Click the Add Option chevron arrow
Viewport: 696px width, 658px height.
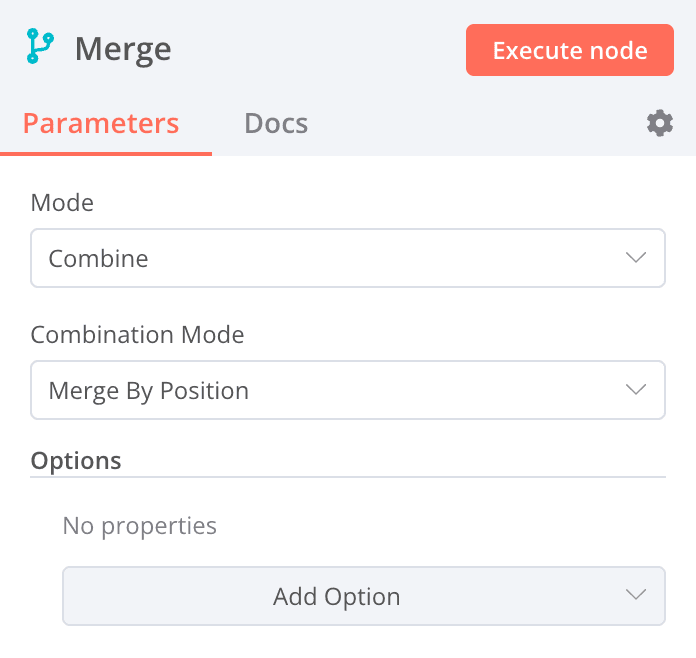(x=636, y=595)
